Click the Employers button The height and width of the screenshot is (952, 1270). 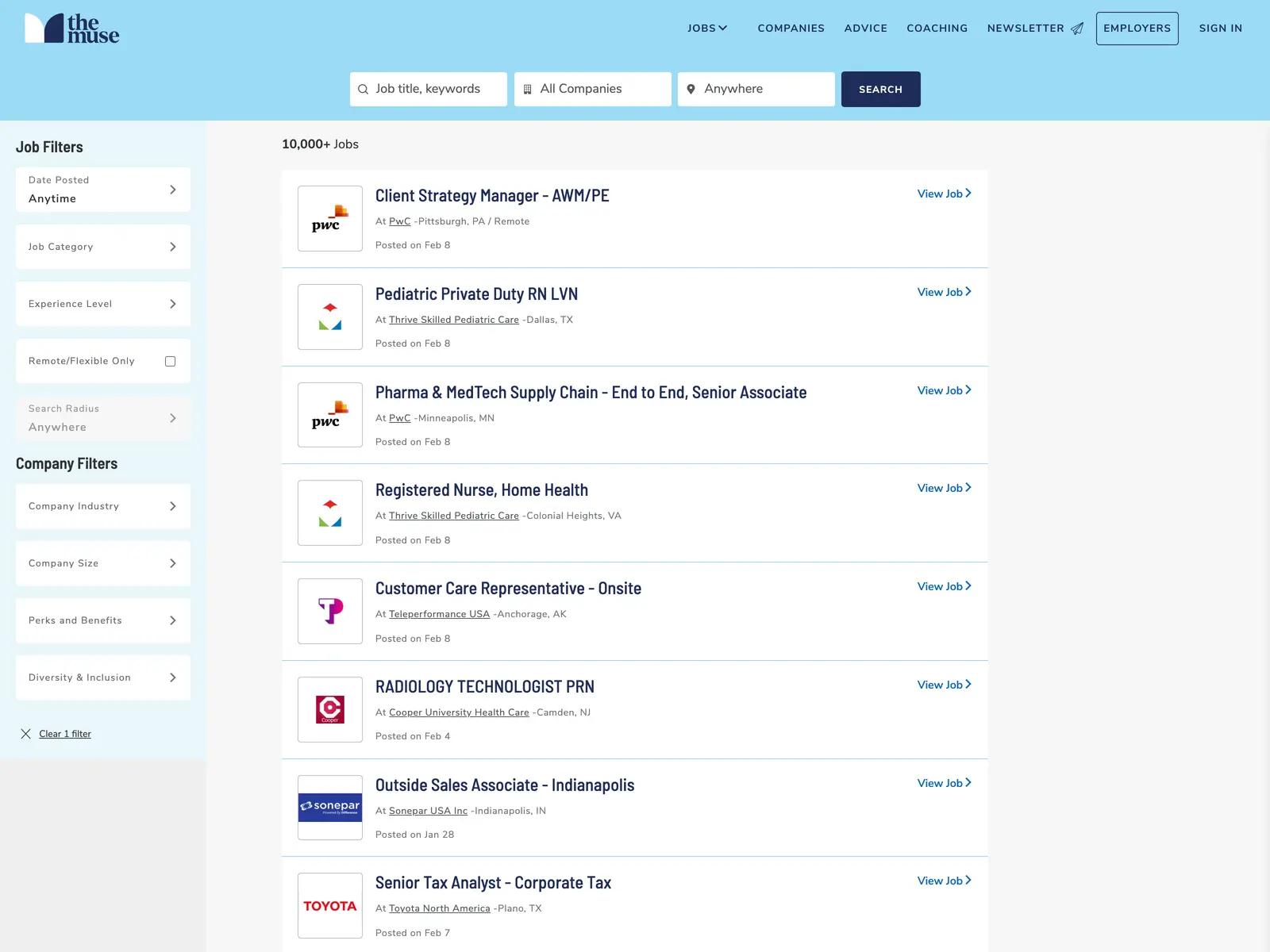1137,29
